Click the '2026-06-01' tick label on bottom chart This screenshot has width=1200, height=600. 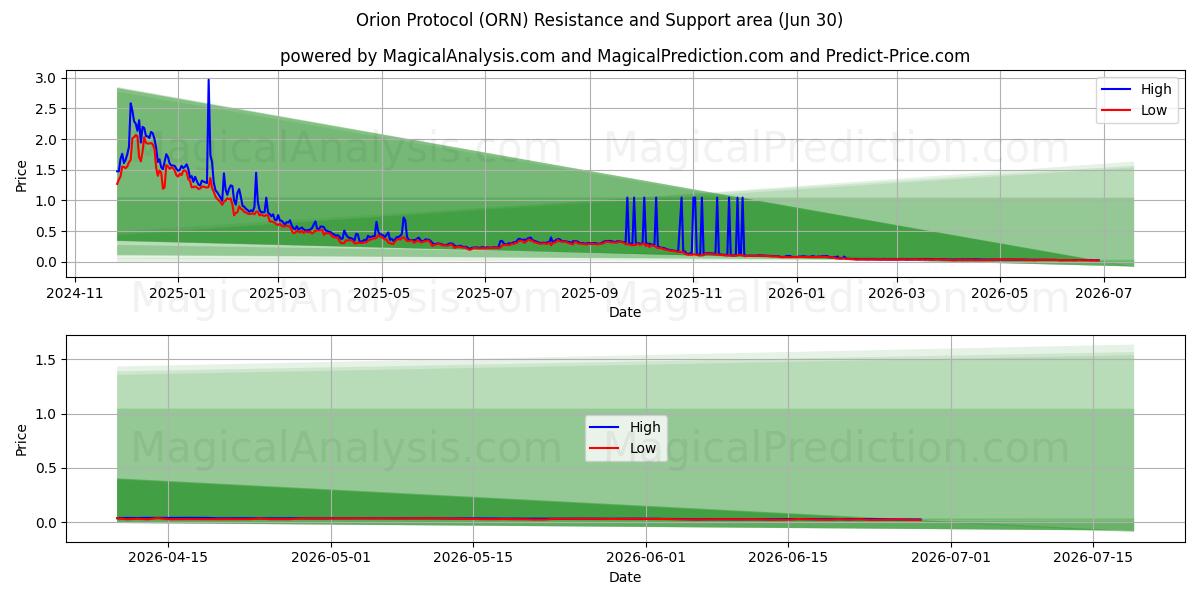[645, 559]
